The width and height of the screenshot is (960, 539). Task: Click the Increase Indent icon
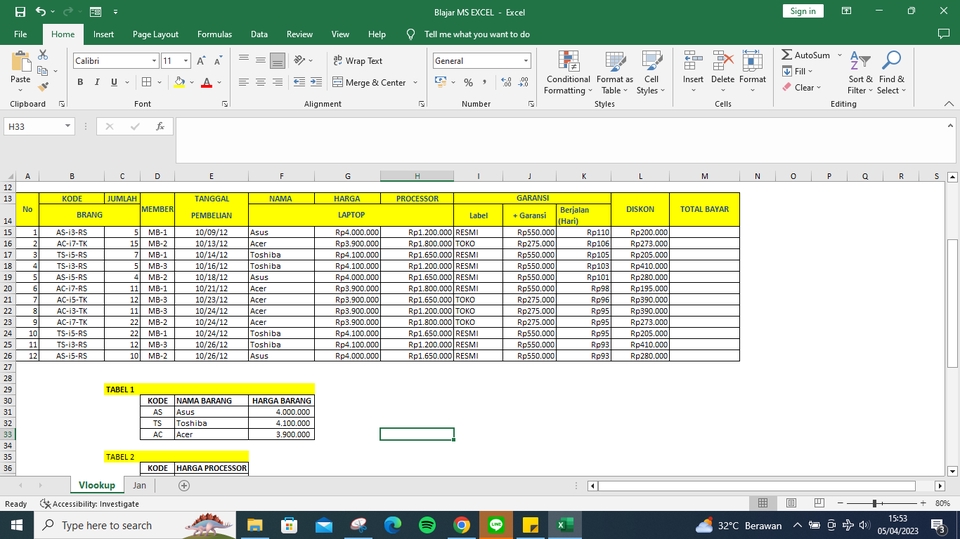point(316,82)
